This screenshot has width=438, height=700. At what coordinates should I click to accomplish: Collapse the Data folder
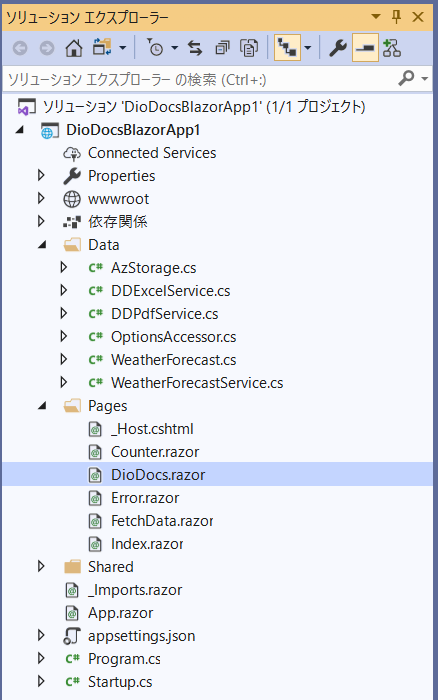tap(42, 245)
